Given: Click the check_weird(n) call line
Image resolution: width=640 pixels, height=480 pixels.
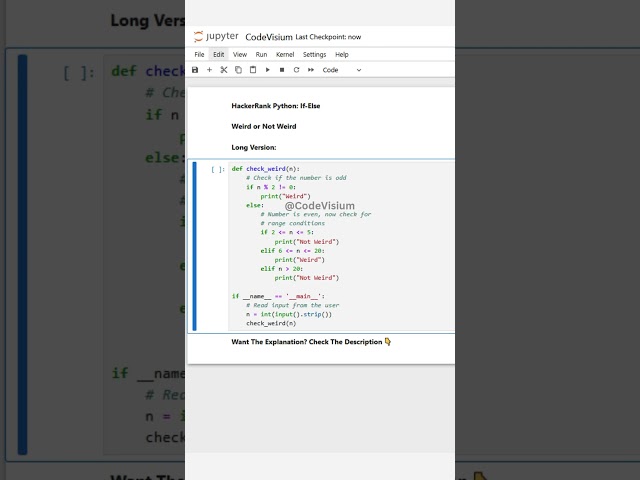Looking at the screenshot, I should (x=271, y=323).
